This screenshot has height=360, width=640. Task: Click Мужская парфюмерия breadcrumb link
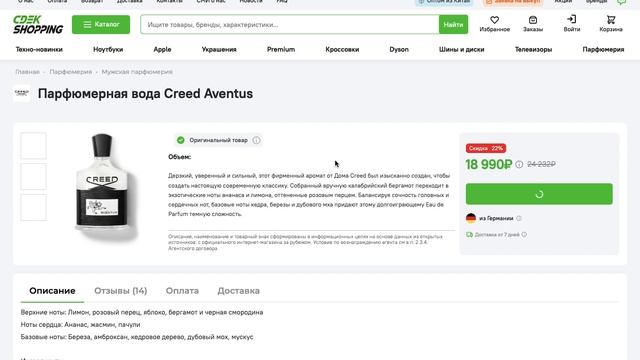click(137, 72)
